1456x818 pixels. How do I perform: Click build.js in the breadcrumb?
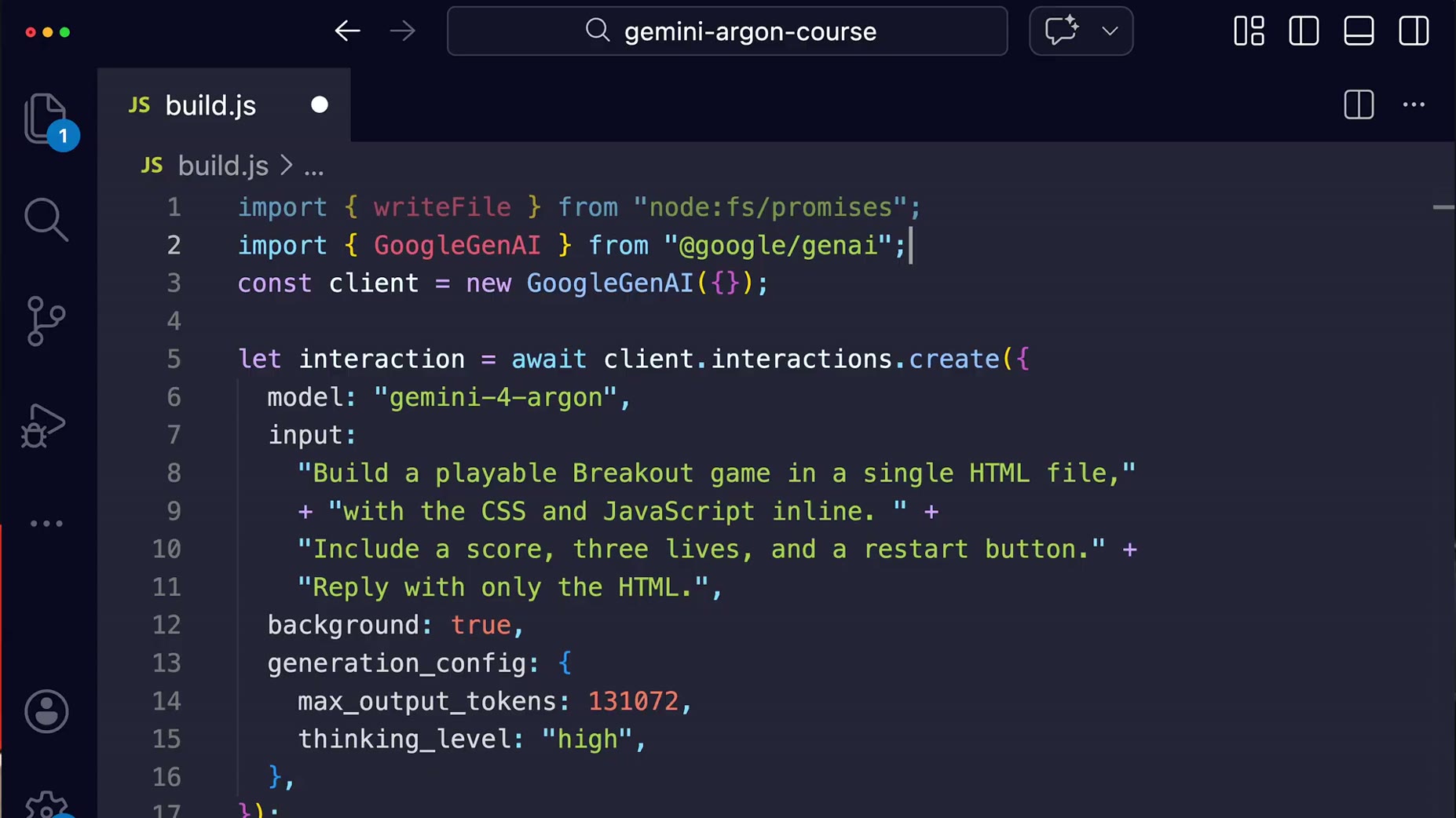pyautogui.click(x=223, y=166)
